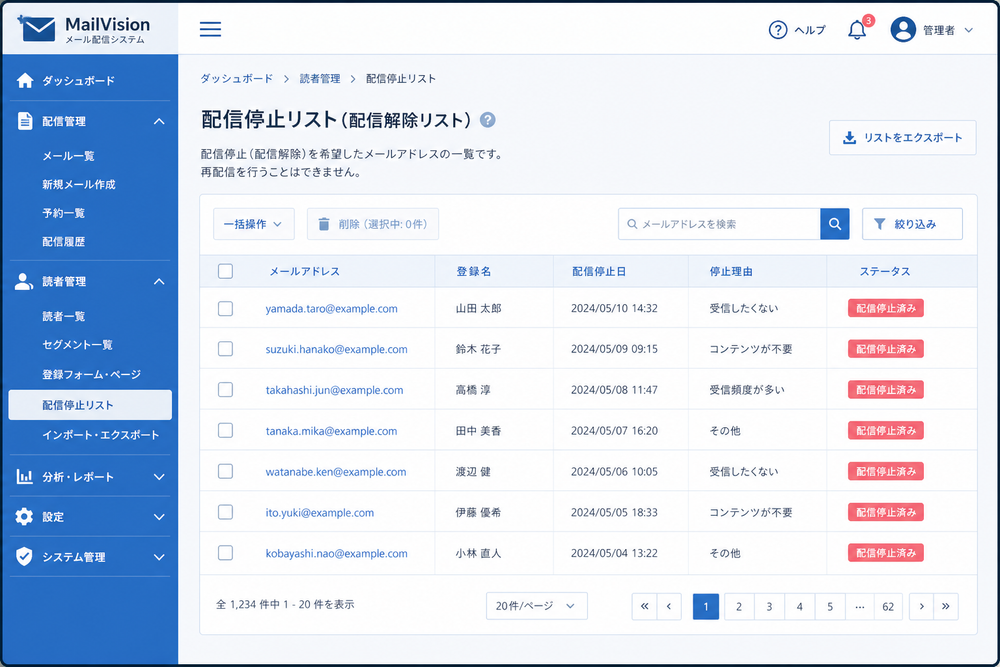
Task: Go to page 2
Action: tap(739, 606)
